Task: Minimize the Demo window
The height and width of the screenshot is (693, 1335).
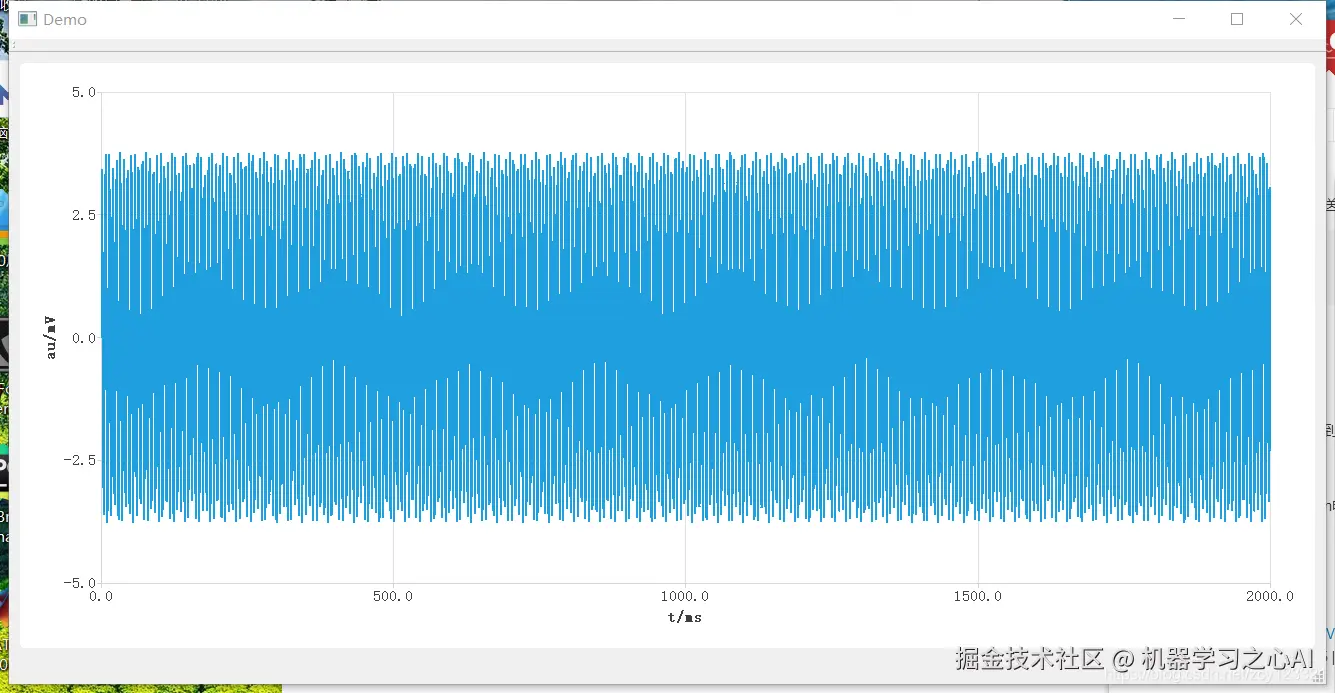Action: click(1179, 19)
